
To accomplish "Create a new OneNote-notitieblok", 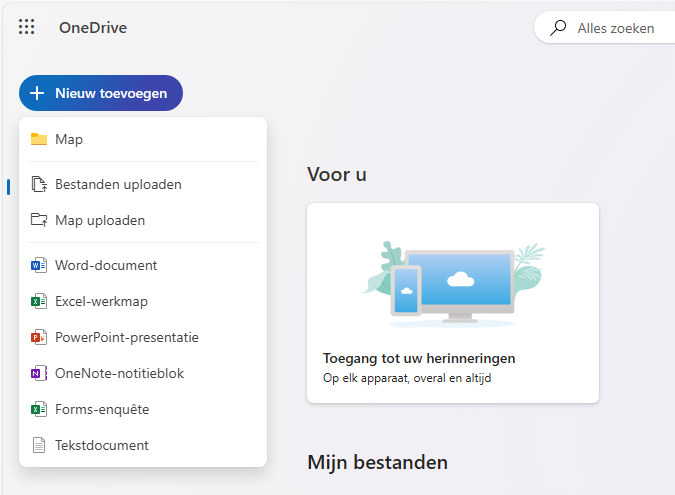I will click(x=143, y=373).
